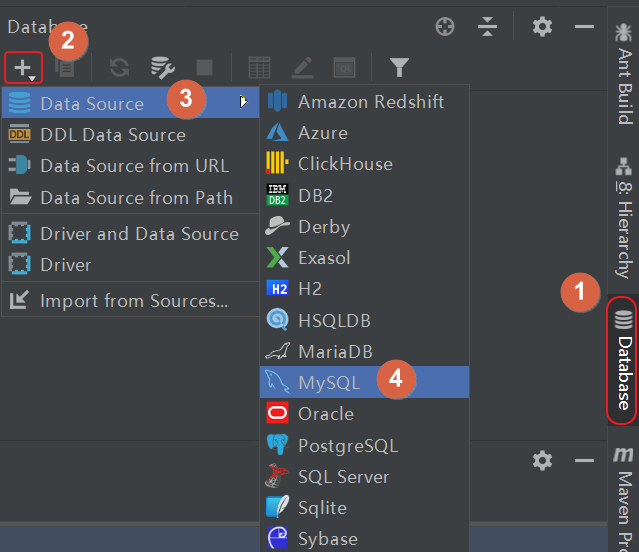Click the Stop square icon
639x552 pixels.
(x=204, y=68)
